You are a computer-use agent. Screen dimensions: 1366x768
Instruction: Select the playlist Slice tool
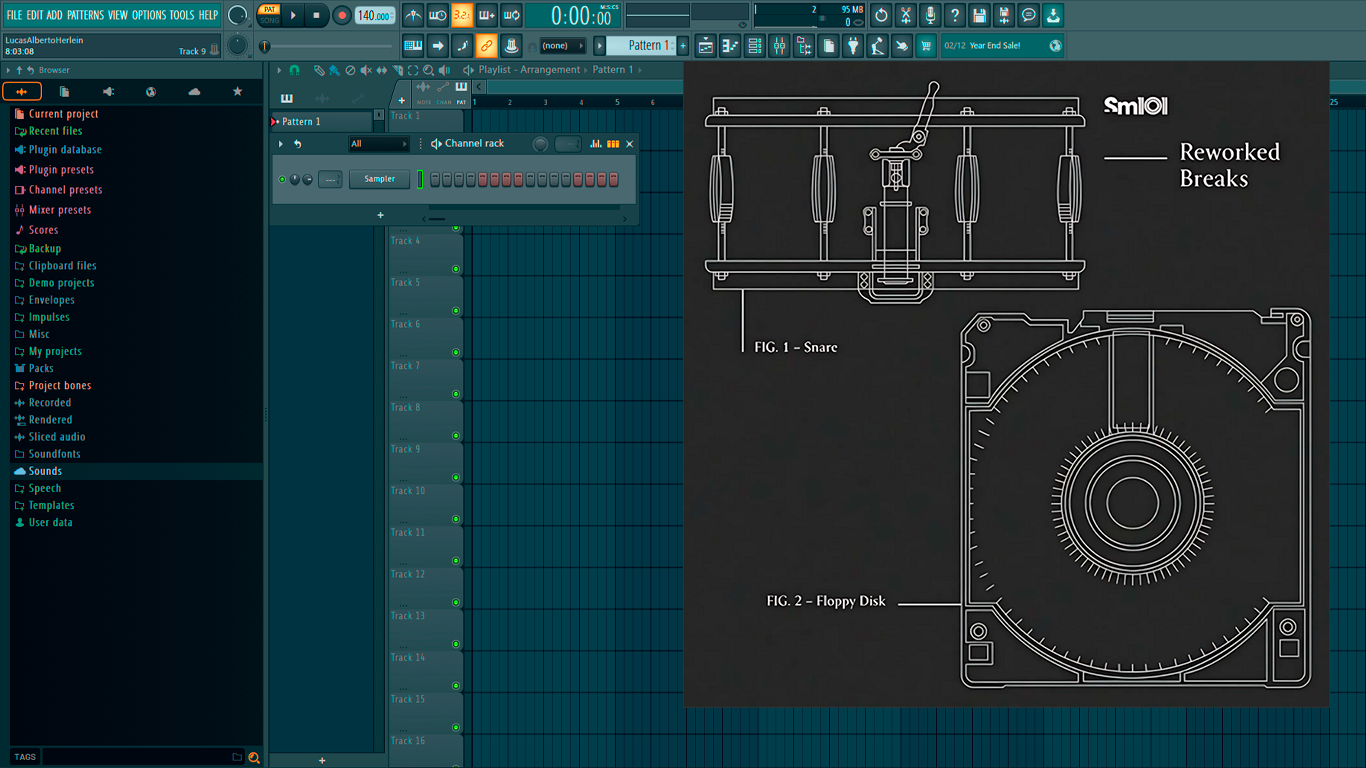pos(397,70)
